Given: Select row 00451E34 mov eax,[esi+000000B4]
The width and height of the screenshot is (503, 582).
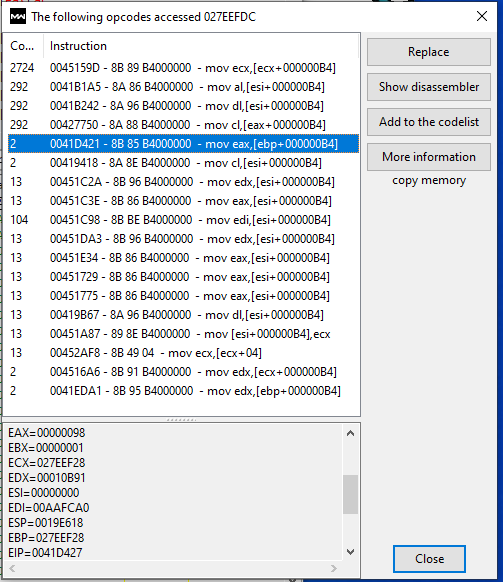Looking at the screenshot, I should click(x=183, y=258).
